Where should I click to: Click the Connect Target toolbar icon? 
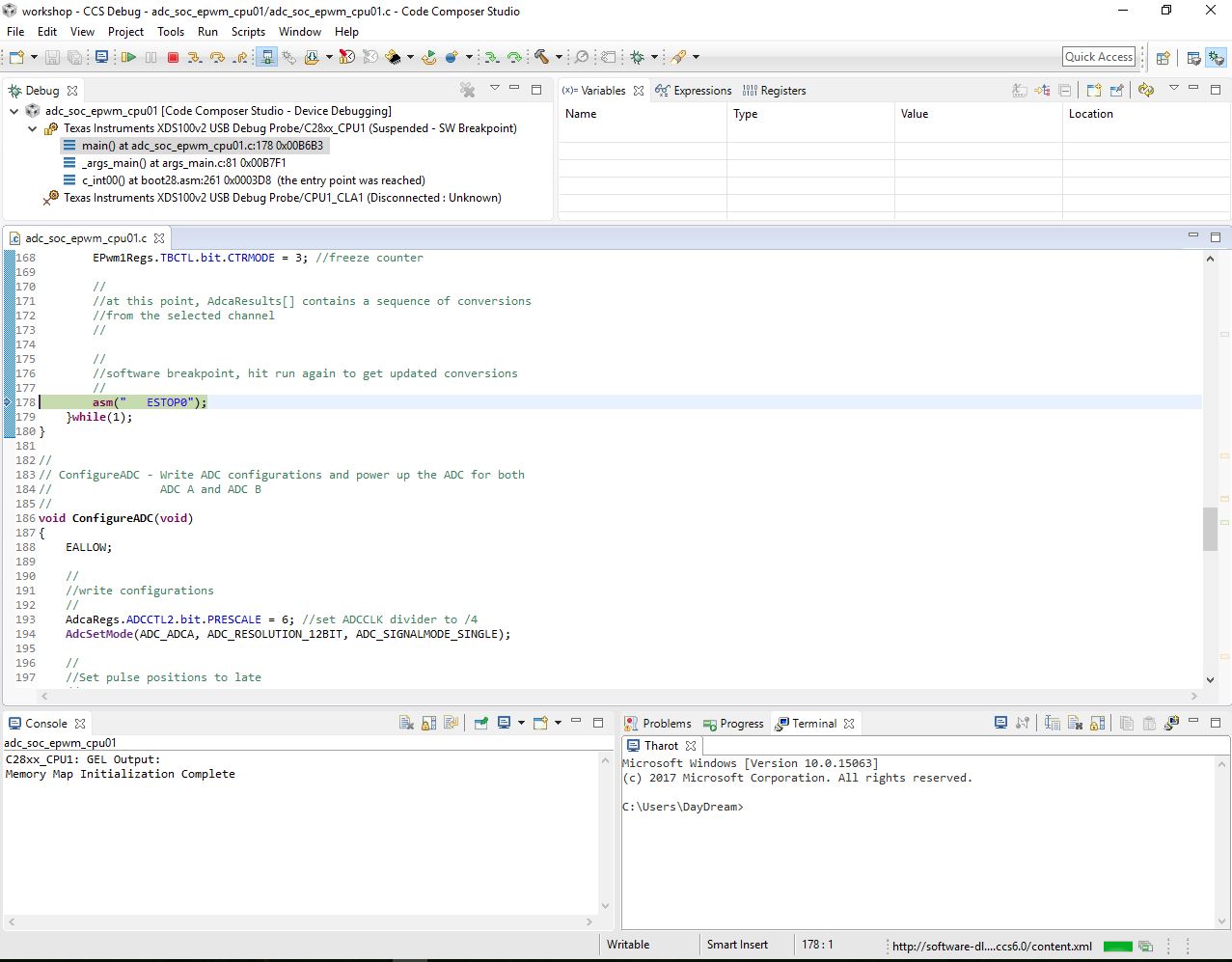288,57
